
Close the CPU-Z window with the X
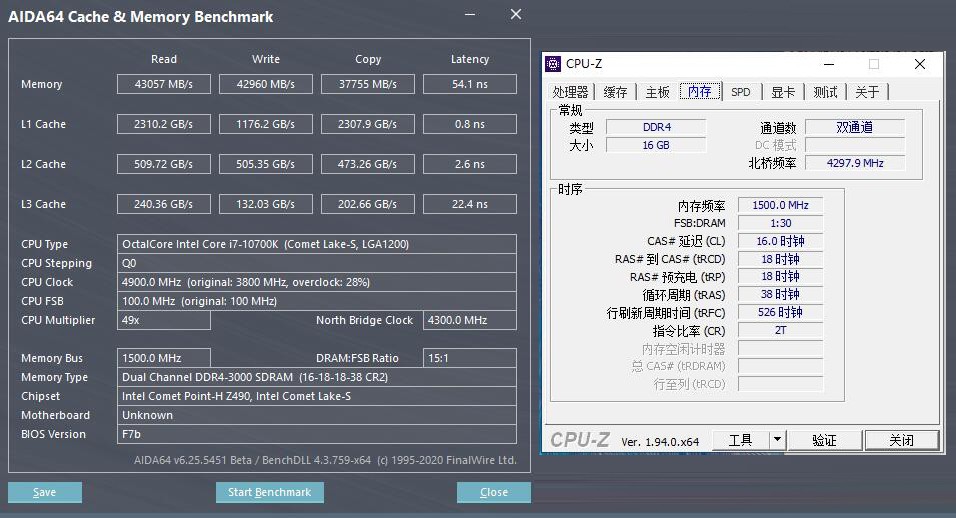point(920,64)
